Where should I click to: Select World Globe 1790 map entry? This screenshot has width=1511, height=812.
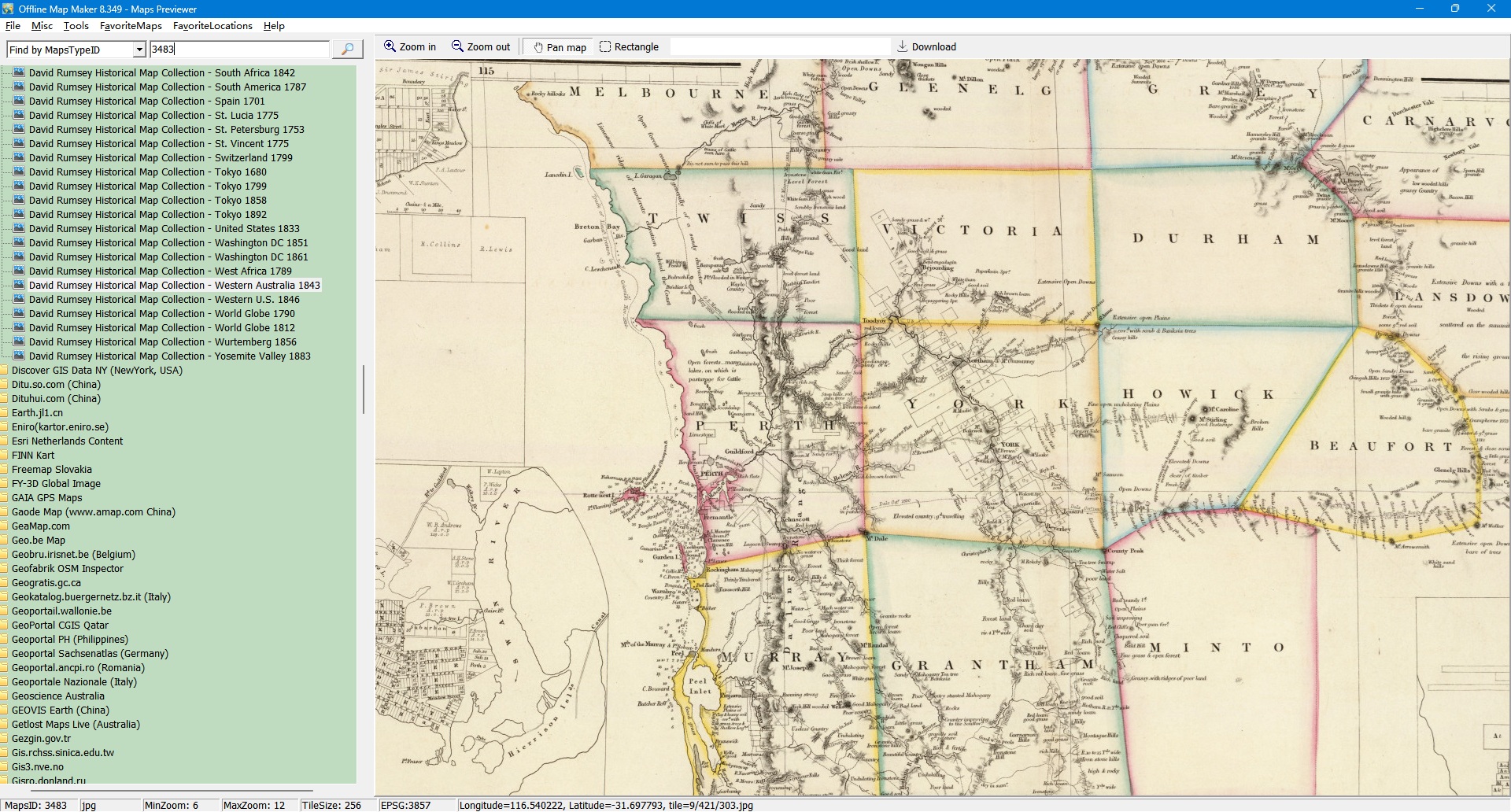pyautogui.click(x=161, y=314)
